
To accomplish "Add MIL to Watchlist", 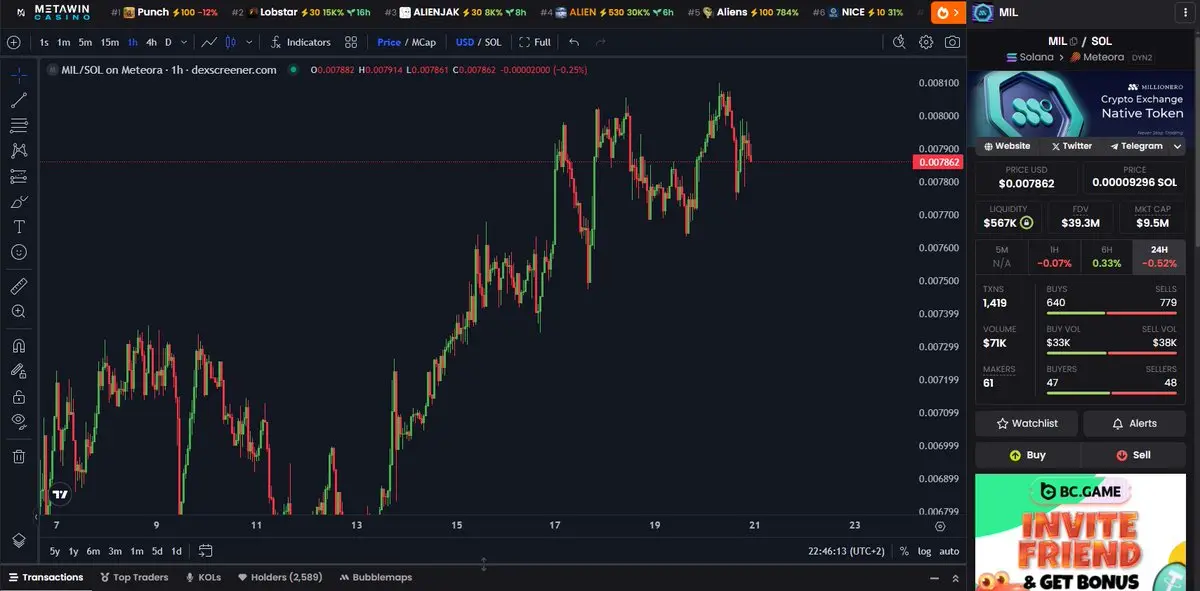I will click(x=1027, y=424).
